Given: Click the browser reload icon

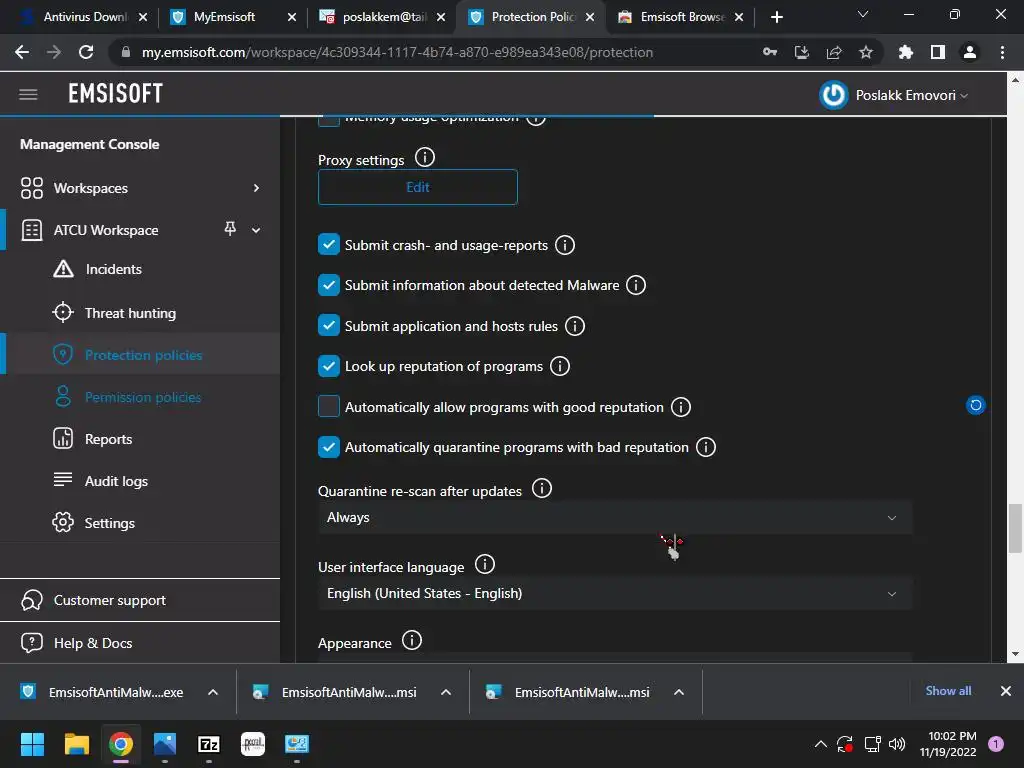Looking at the screenshot, I should 86,52.
